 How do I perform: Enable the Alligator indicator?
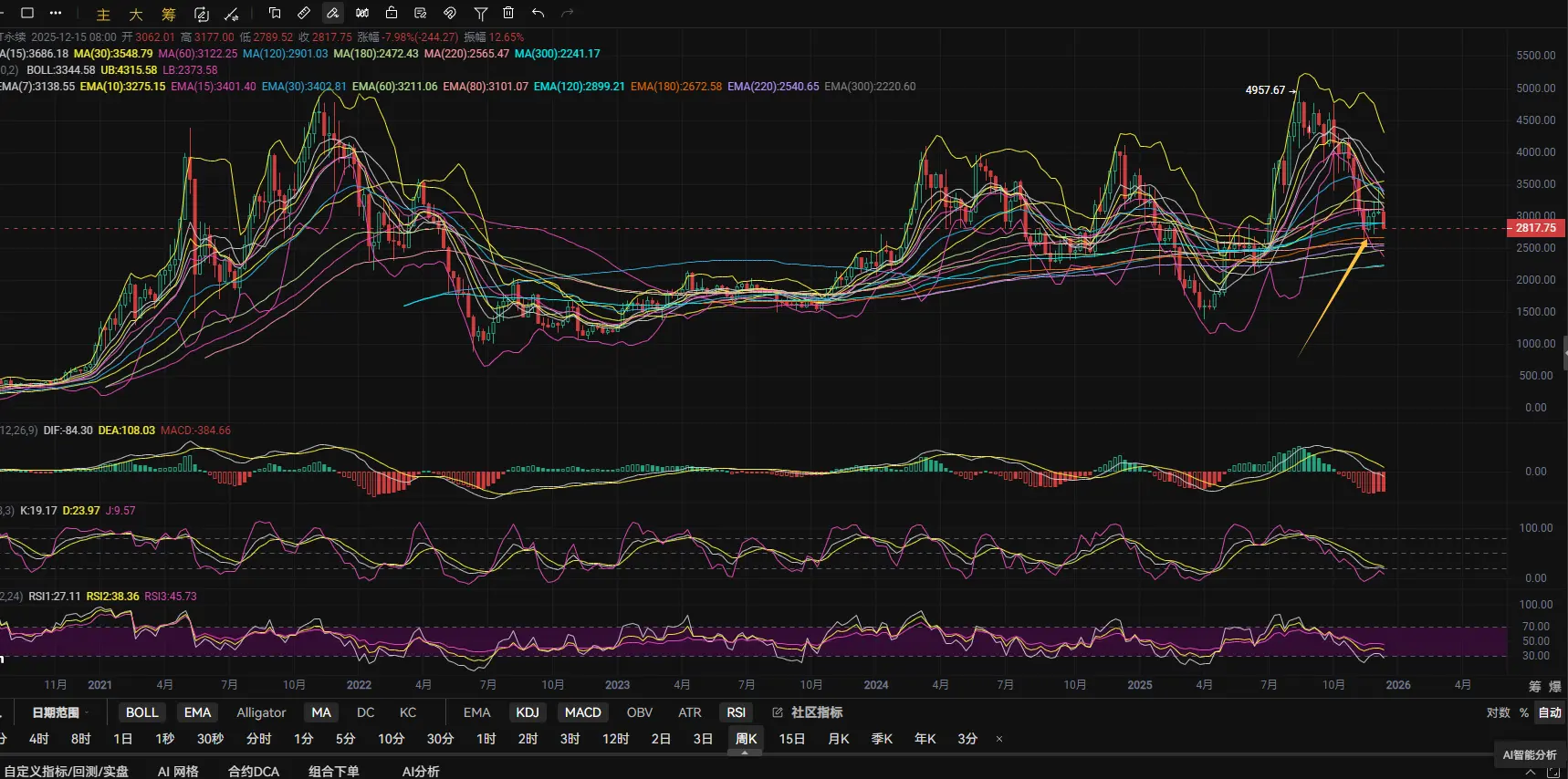click(261, 712)
